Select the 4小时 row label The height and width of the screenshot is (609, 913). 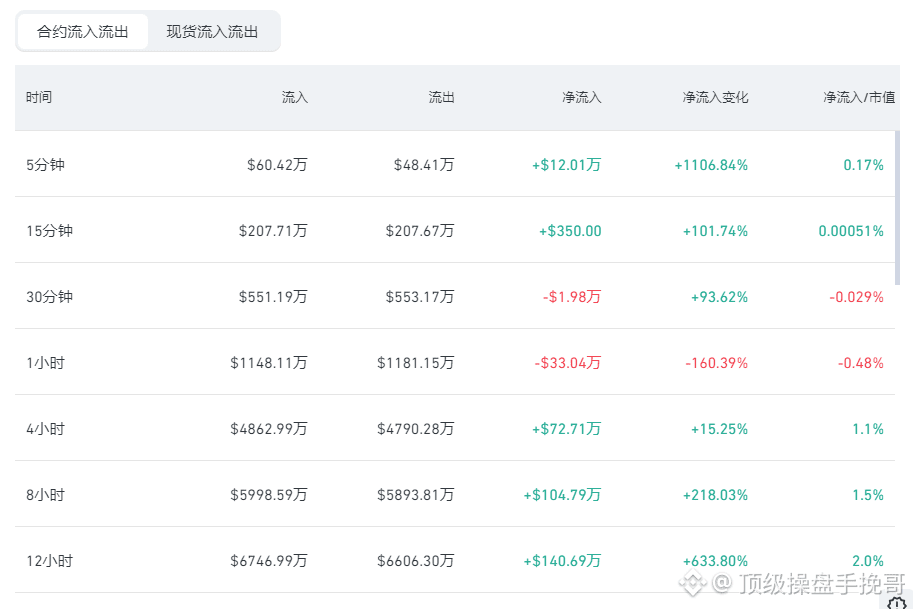[x=45, y=429]
